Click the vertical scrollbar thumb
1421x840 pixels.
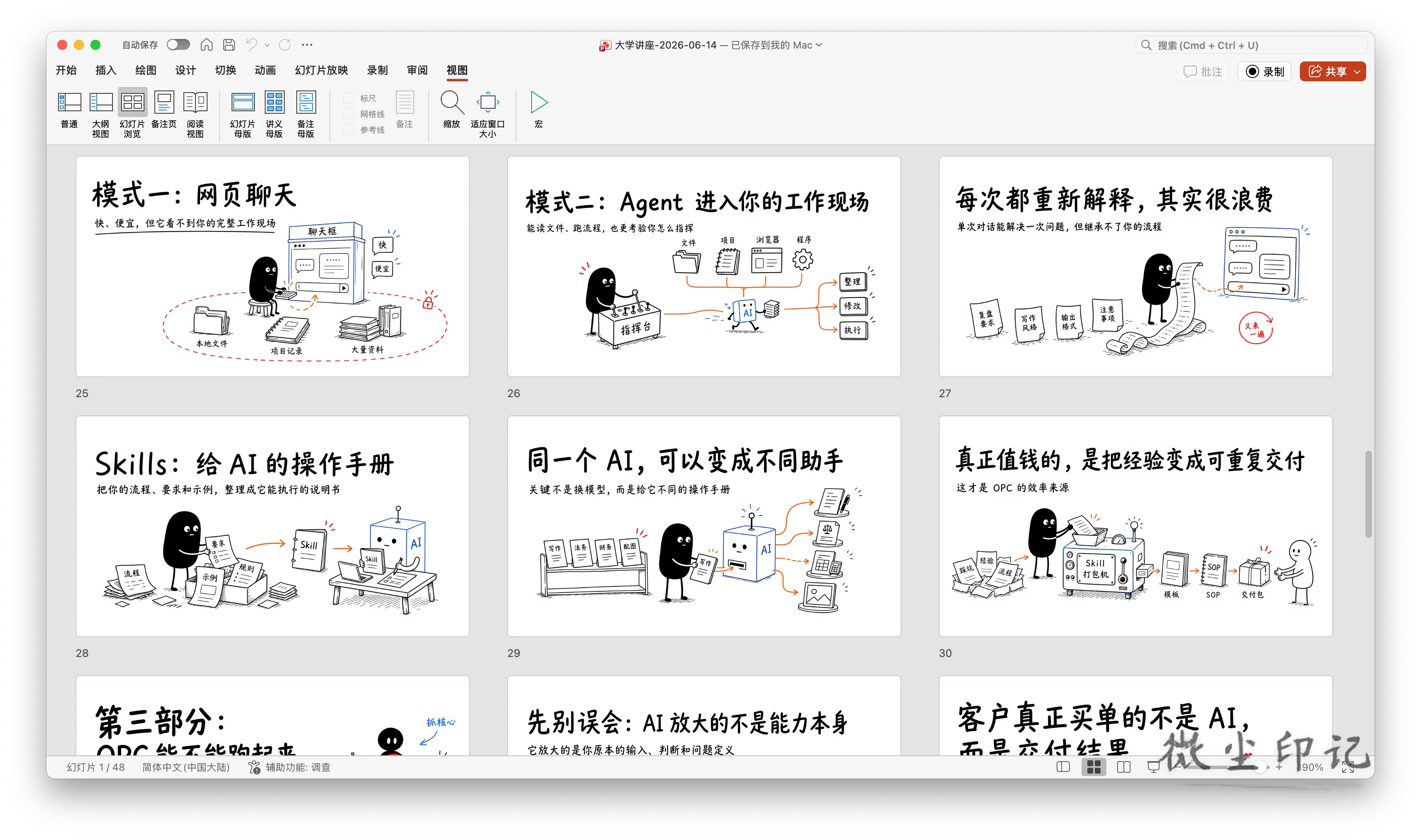click(1368, 493)
